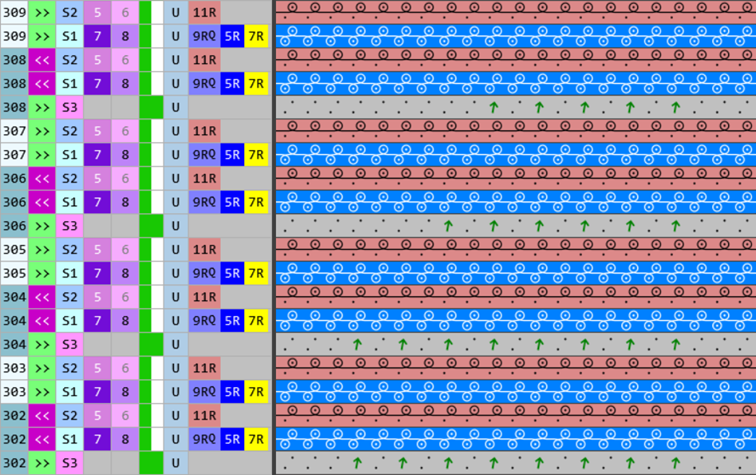Click the << direction arrow in row 304 S2
This screenshot has width=756, height=475.
[x=42, y=297]
